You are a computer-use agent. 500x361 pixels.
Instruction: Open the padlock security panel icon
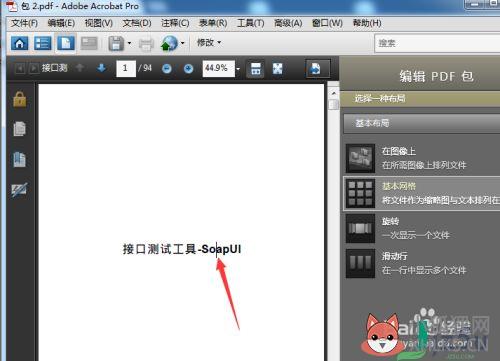20,99
